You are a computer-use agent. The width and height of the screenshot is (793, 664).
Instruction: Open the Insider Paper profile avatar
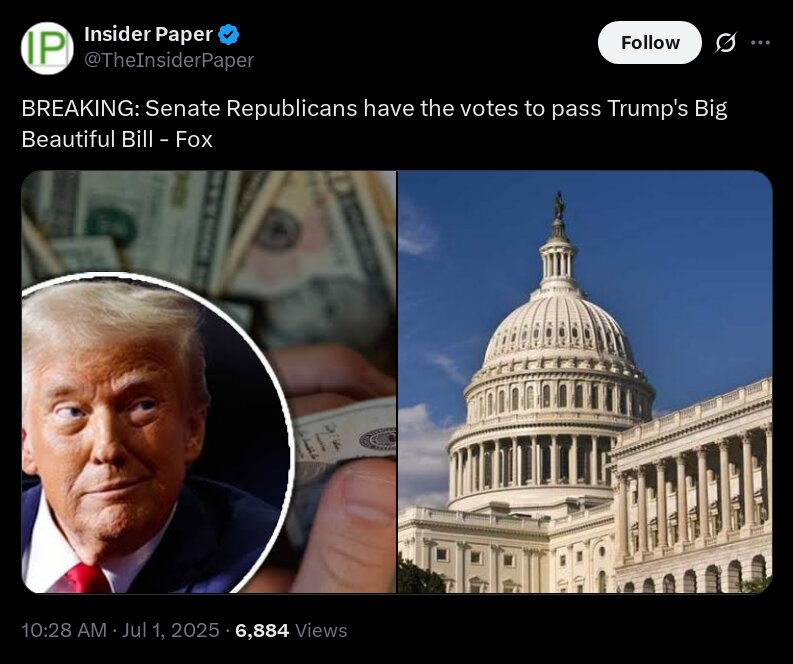pos(47,48)
